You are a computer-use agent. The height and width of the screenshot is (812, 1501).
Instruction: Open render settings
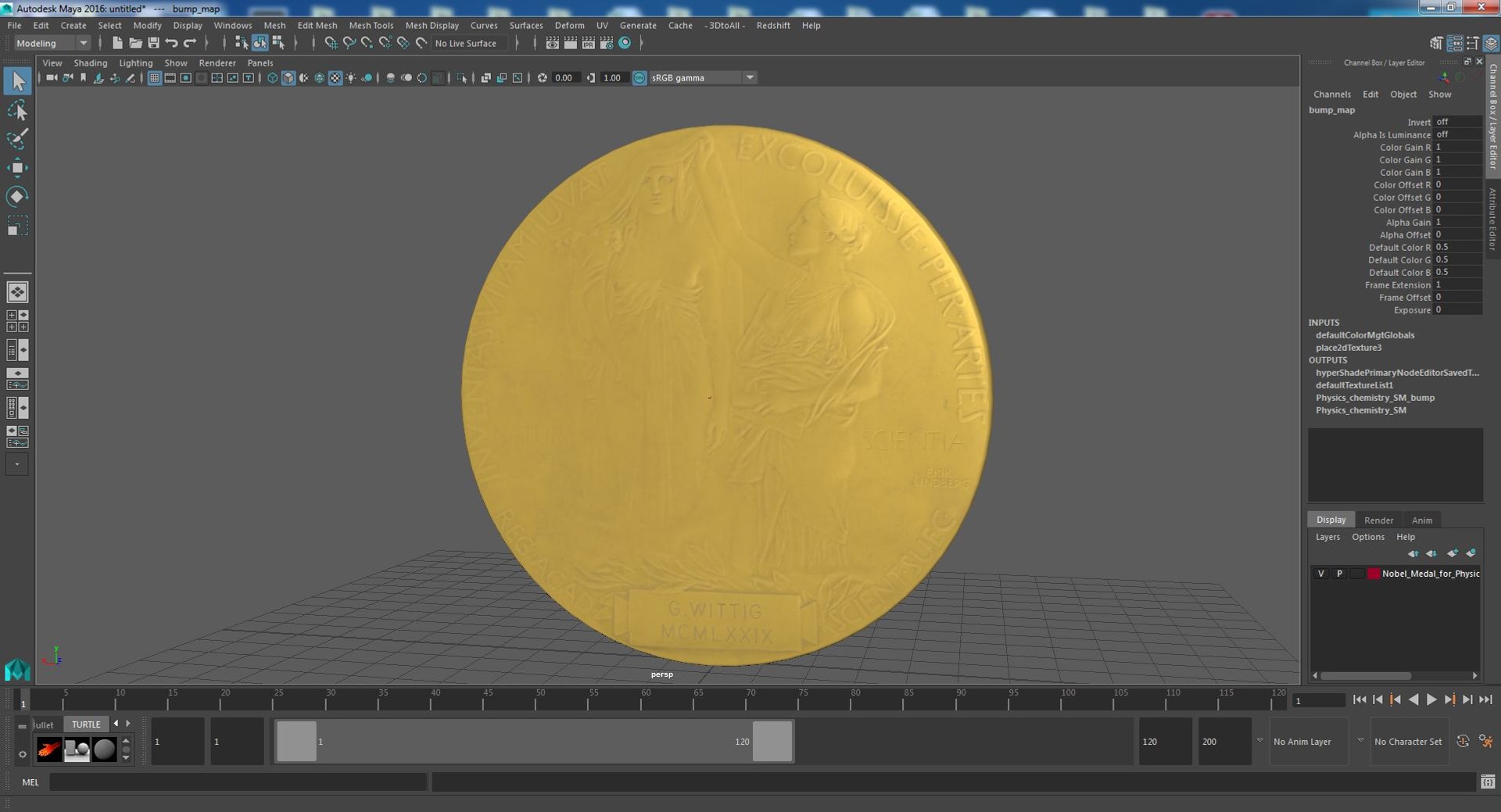[x=607, y=43]
